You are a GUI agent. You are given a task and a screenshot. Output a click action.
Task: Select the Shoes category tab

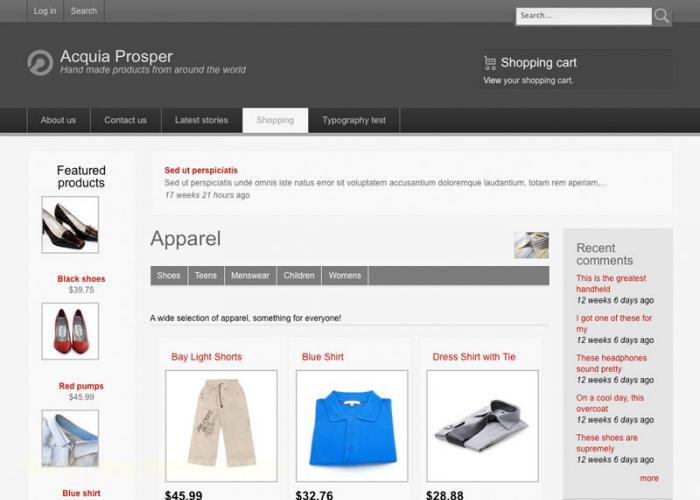click(169, 275)
